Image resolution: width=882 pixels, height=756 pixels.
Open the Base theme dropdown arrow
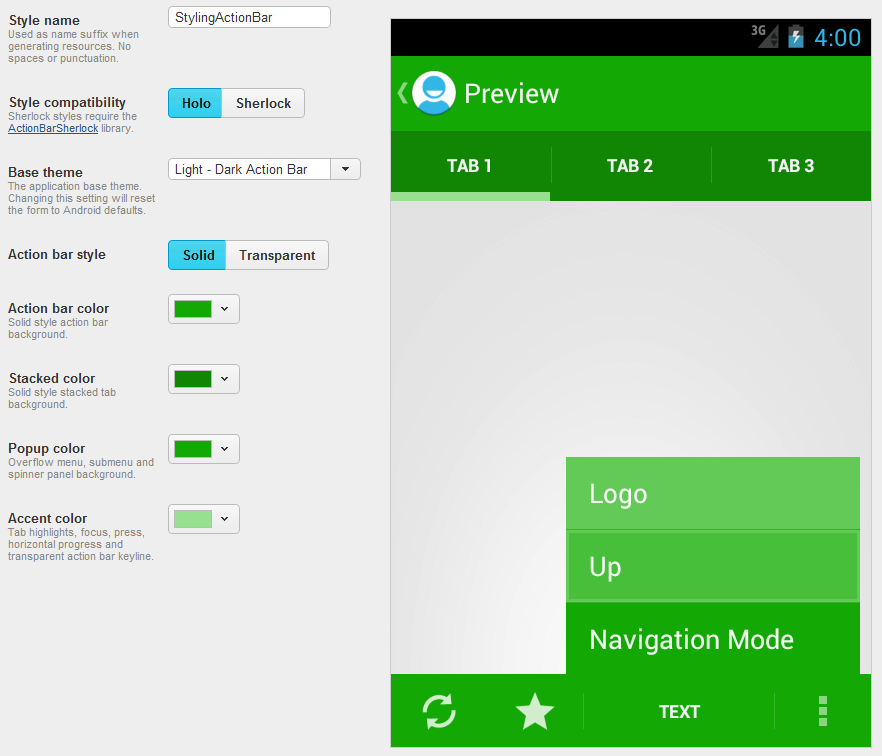pyautogui.click(x=345, y=169)
